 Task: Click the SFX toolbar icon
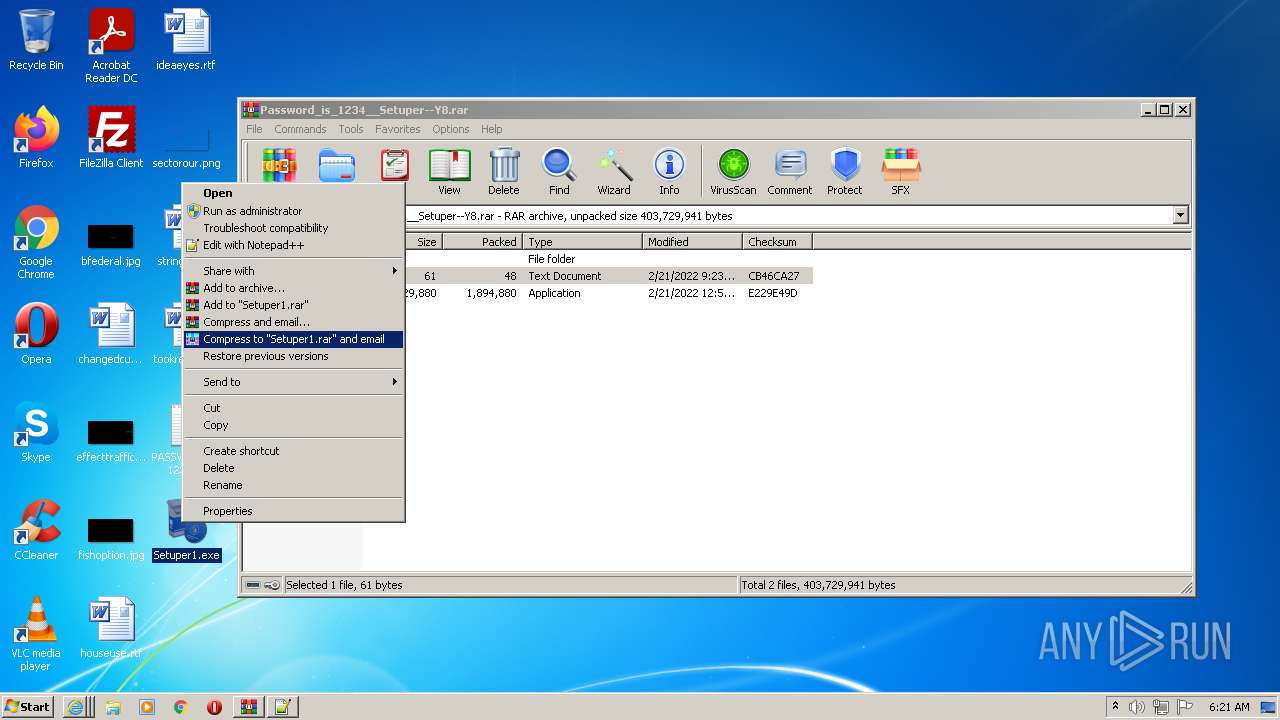(x=900, y=172)
